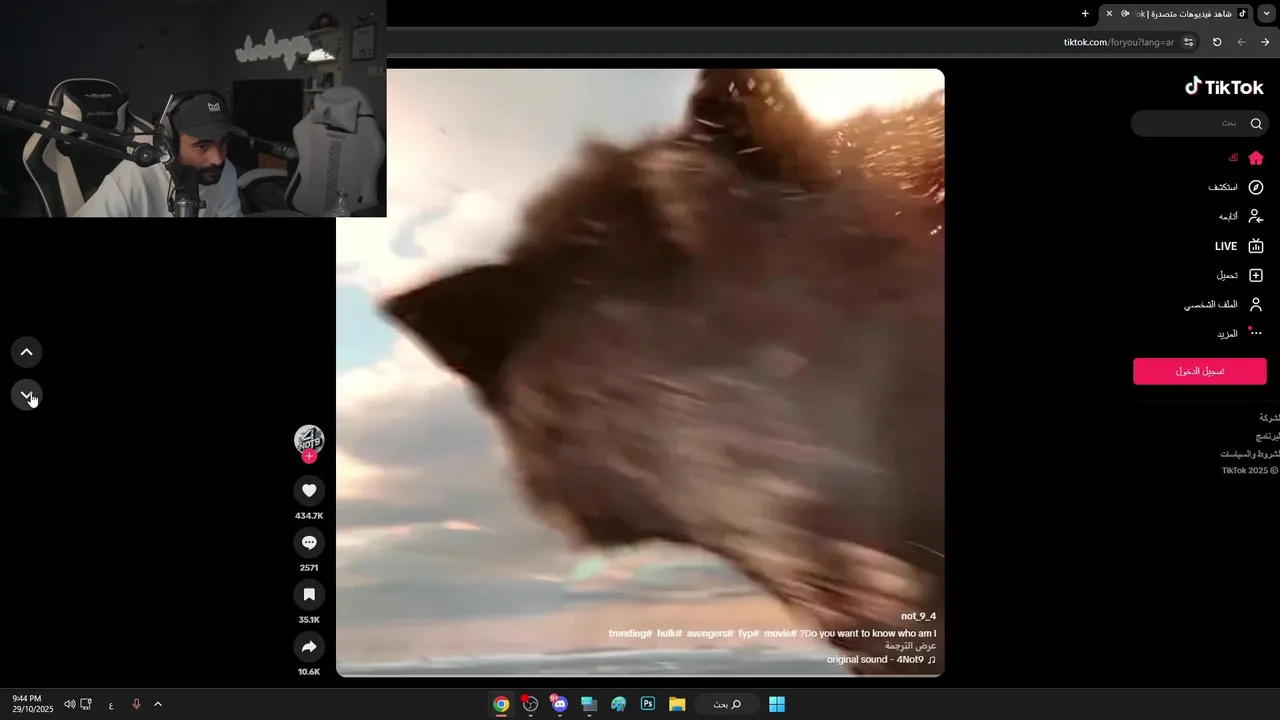The width and height of the screenshot is (1280, 720).
Task: Open File Explorer from the taskbar
Action: click(x=677, y=704)
